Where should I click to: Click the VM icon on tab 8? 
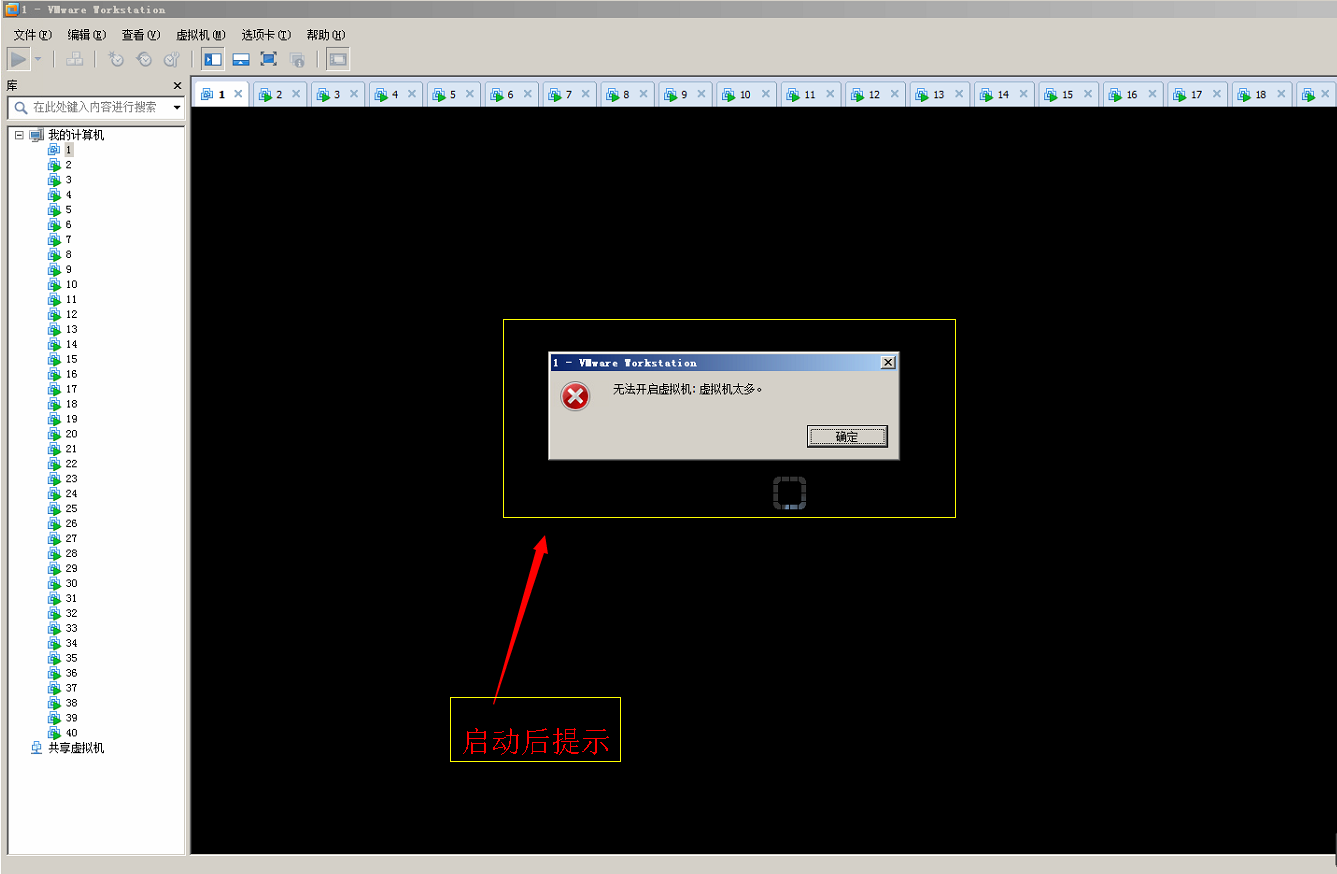pyautogui.click(x=613, y=95)
